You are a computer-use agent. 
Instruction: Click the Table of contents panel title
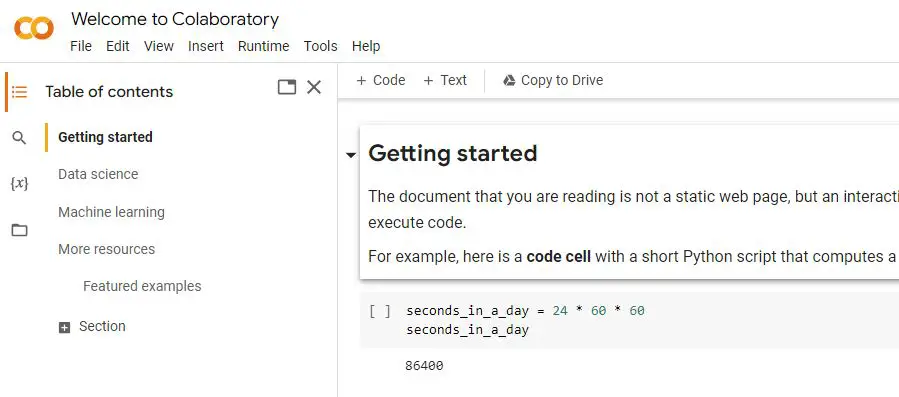[x=109, y=91]
